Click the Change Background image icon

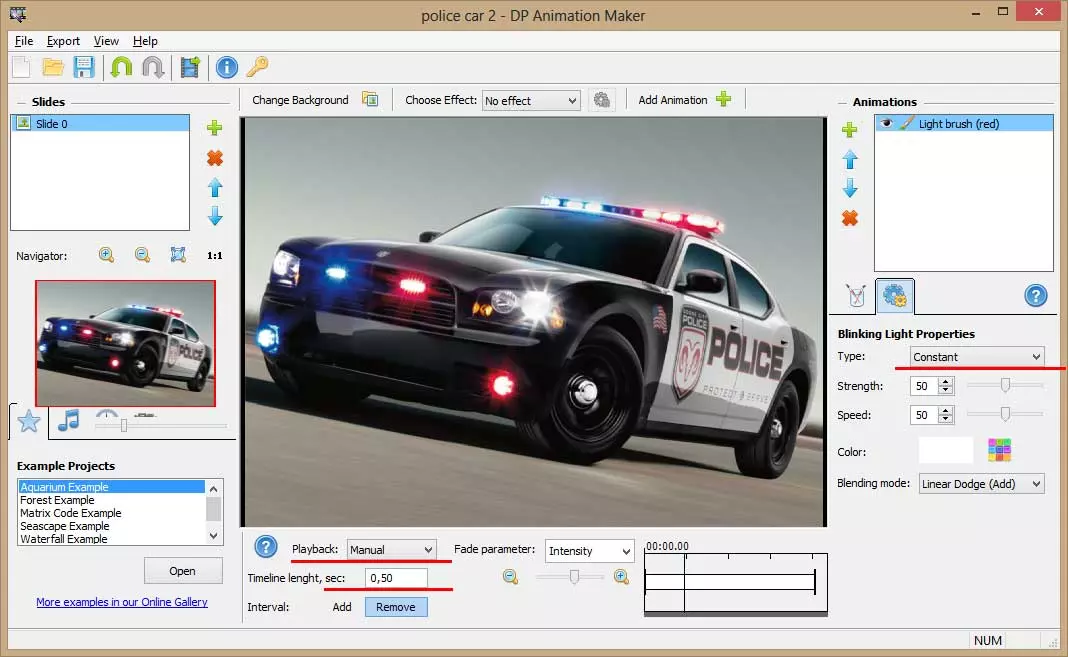tap(370, 99)
